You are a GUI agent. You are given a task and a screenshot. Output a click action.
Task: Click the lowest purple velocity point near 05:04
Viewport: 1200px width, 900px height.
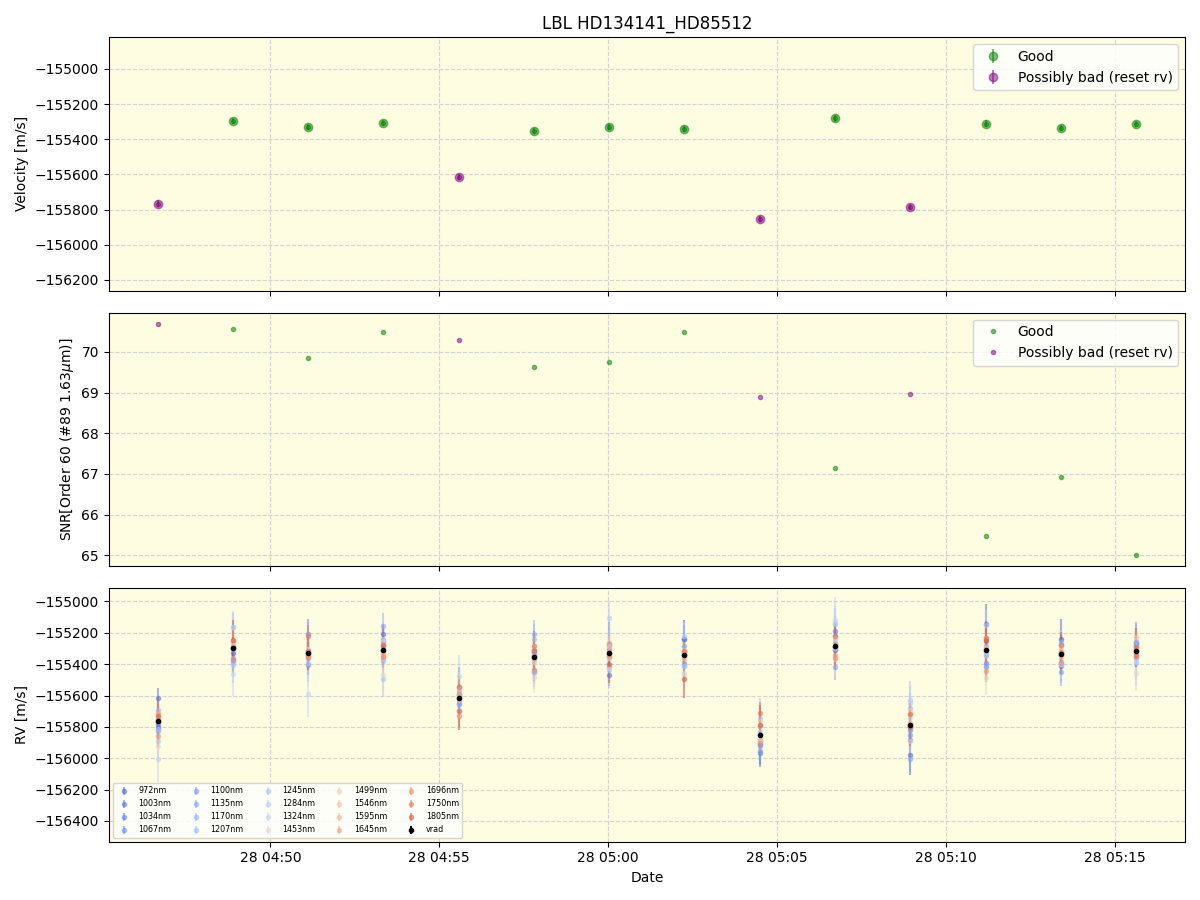point(760,219)
